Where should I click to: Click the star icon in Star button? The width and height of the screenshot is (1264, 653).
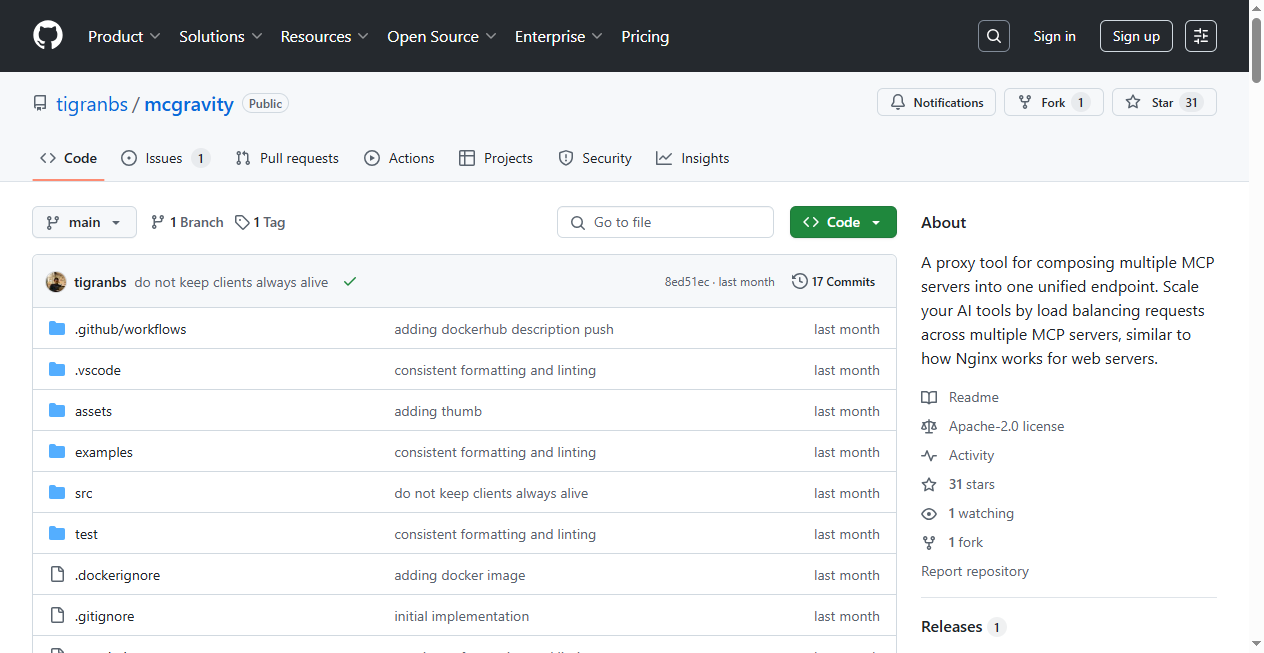coord(1133,102)
